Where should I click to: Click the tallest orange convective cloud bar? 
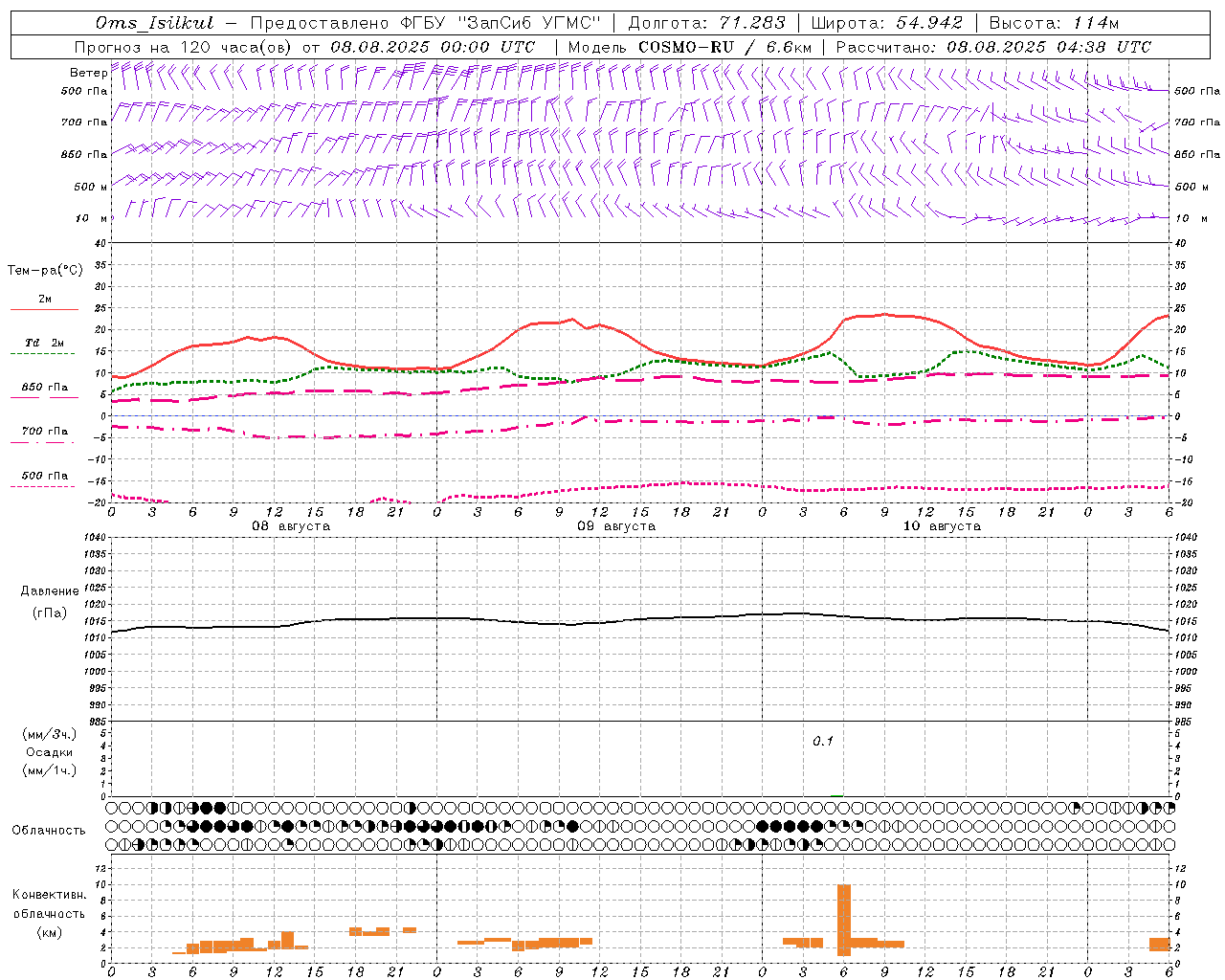[x=844, y=920]
